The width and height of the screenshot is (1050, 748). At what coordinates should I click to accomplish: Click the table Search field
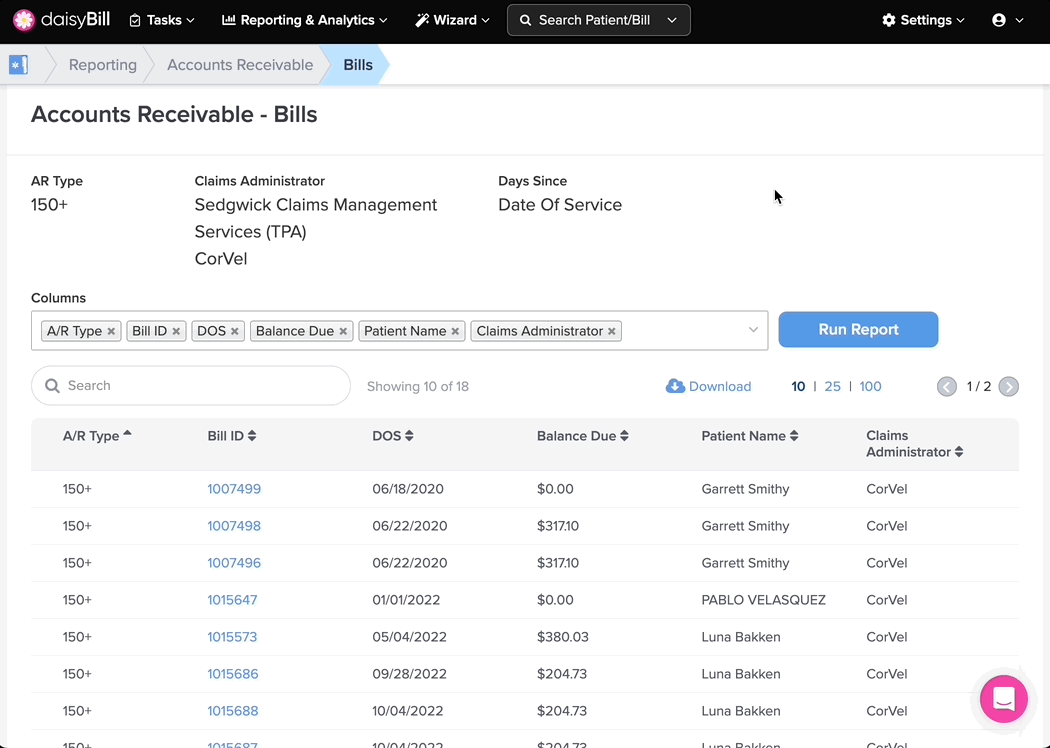tap(191, 386)
